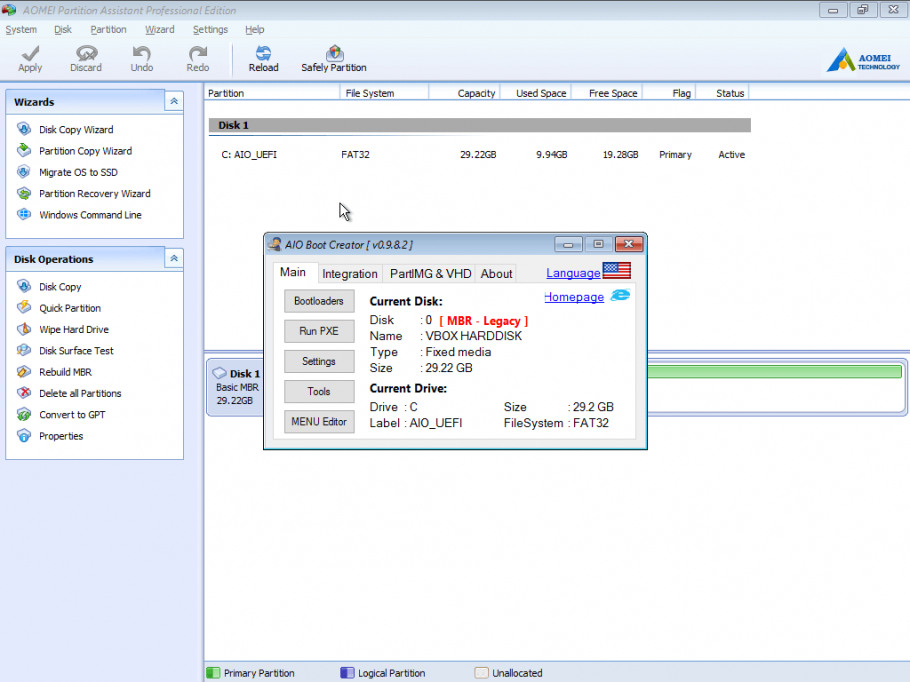
Task: Select Convert to GPT operation
Action: click(72, 414)
